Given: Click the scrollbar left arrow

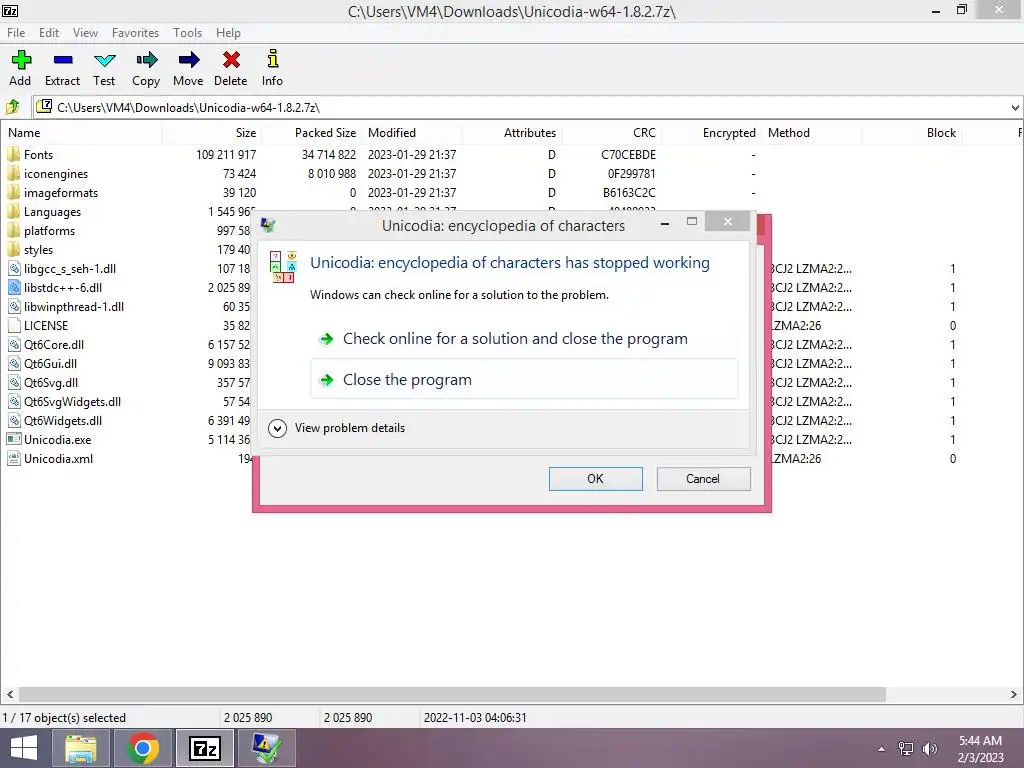Looking at the screenshot, I should (x=10, y=694).
